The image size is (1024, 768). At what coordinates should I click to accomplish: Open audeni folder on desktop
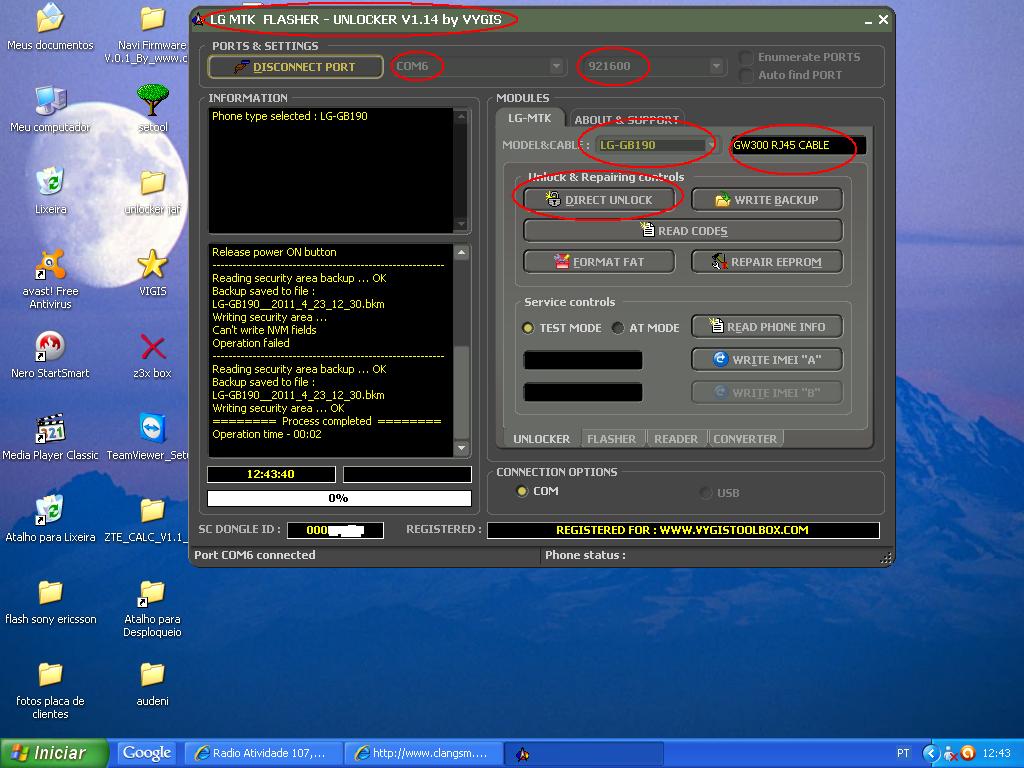(x=152, y=684)
